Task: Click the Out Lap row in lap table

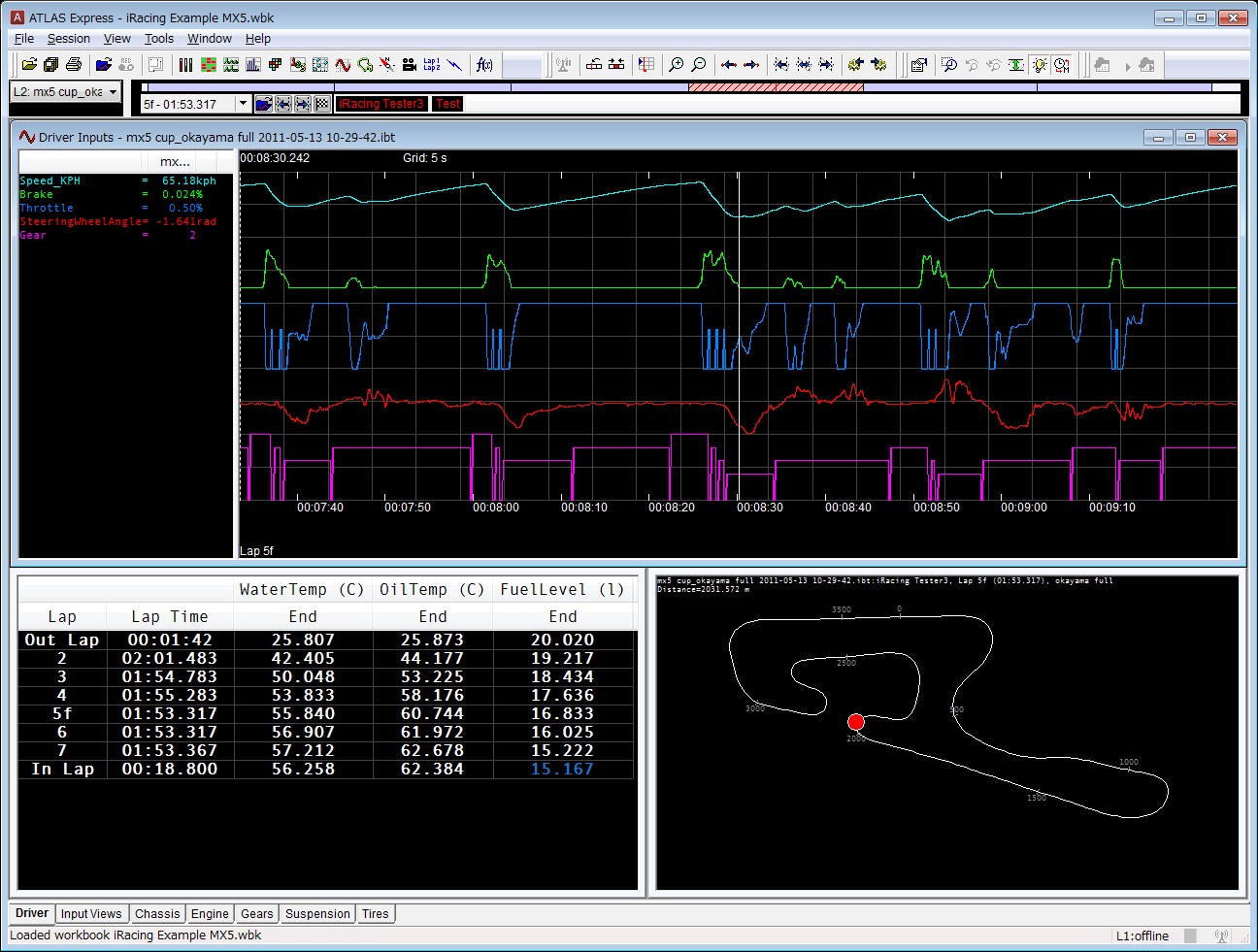Action: pos(326,640)
